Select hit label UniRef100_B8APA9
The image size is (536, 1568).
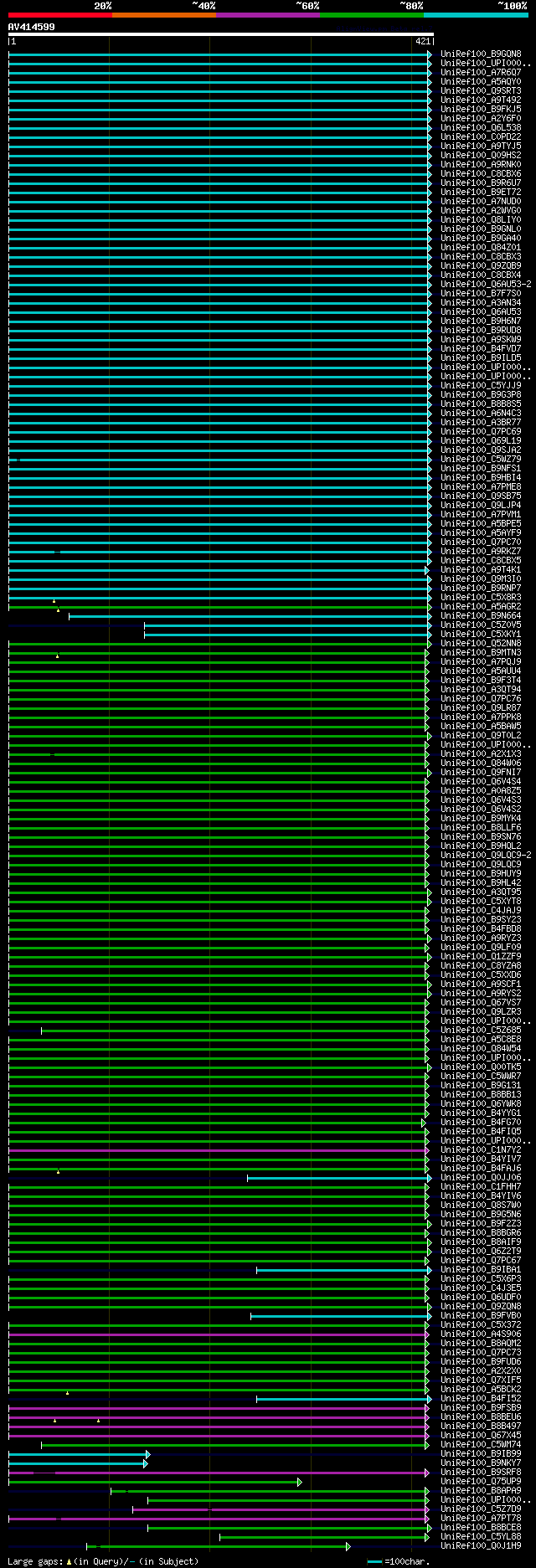481,1491
